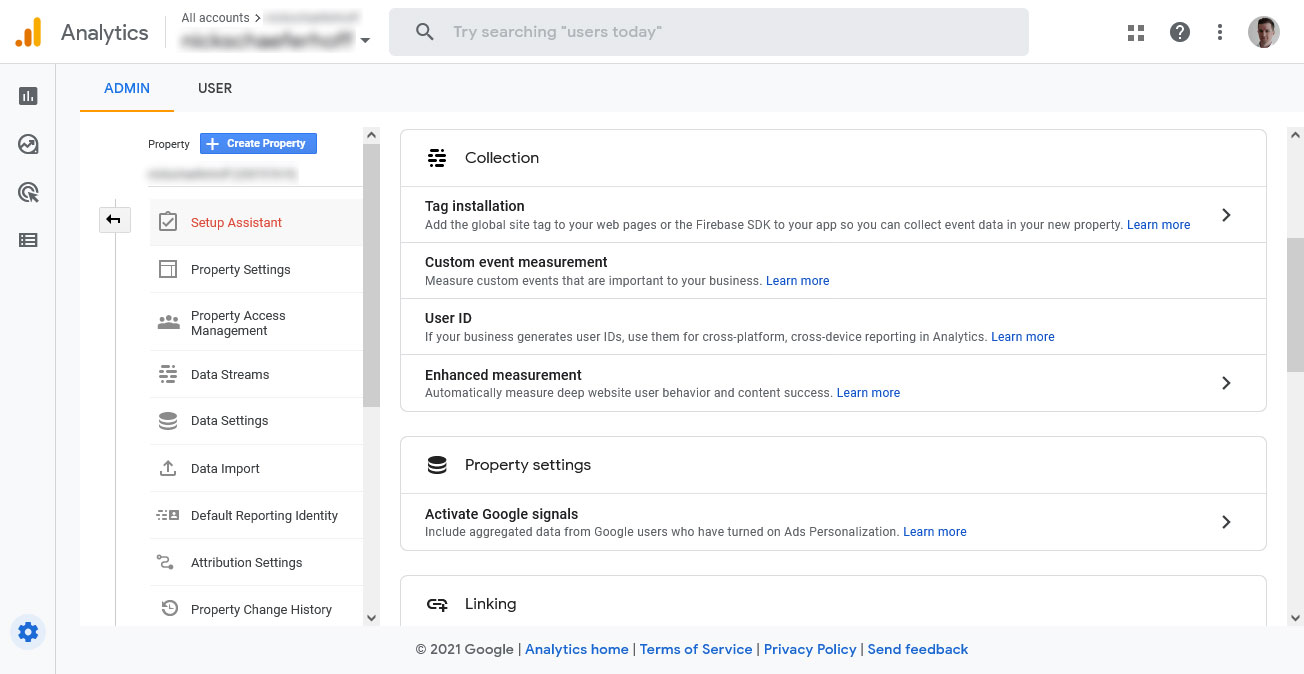The image size is (1304, 674).
Task: Open Learn more link for Google signals
Action: (934, 532)
